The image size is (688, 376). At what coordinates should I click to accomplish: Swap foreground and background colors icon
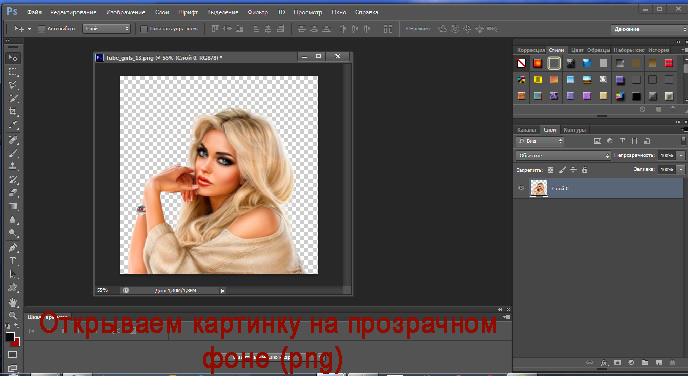pyautogui.click(x=17, y=326)
